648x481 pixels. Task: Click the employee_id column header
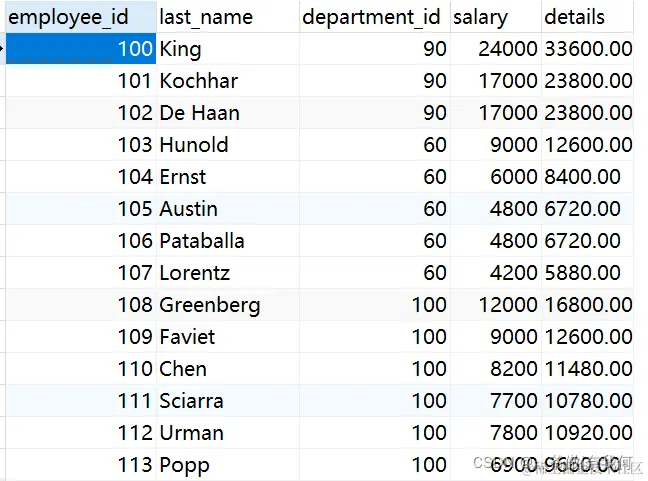click(x=81, y=17)
